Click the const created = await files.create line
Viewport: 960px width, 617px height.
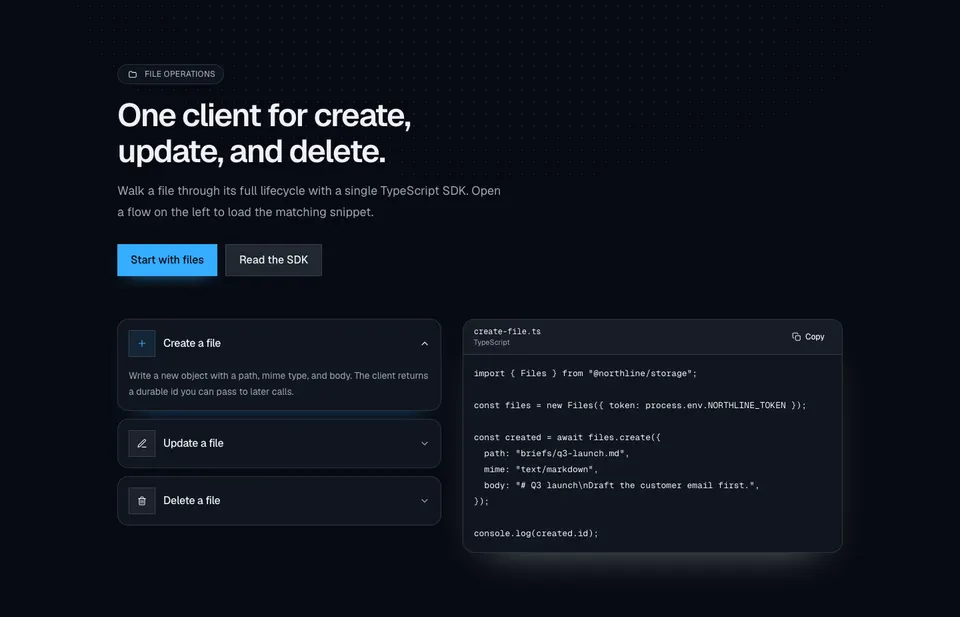pyautogui.click(x=567, y=437)
